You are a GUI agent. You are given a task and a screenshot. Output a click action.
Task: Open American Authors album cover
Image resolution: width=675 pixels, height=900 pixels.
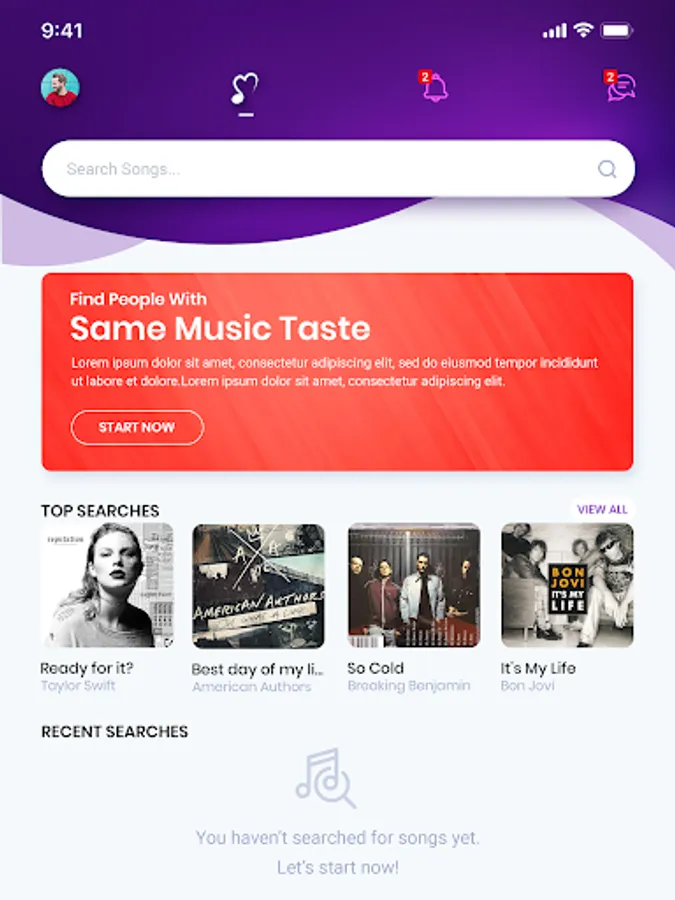[258, 585]
